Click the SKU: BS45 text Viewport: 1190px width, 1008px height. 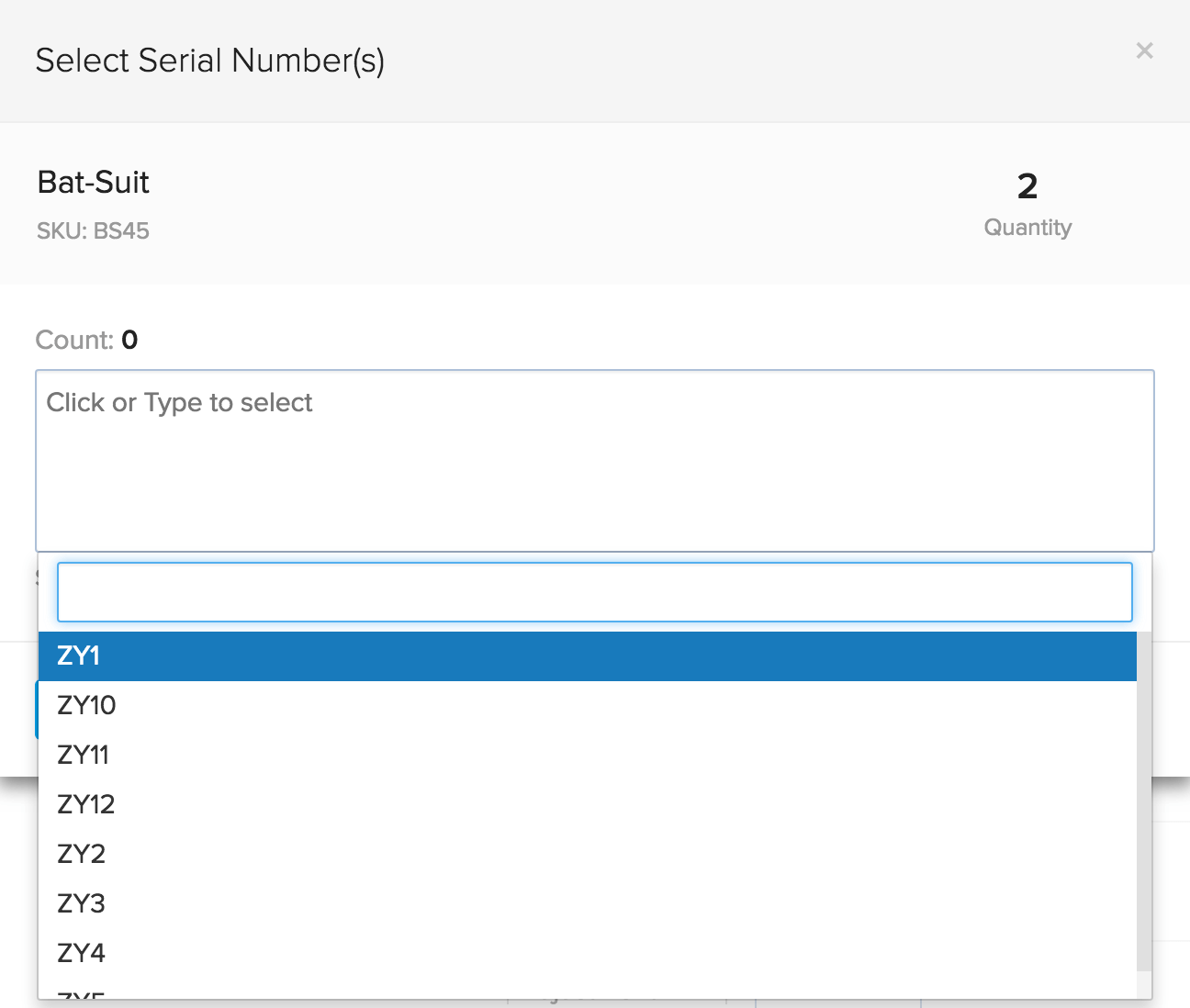pyautogui.click(x=93, y=231)
